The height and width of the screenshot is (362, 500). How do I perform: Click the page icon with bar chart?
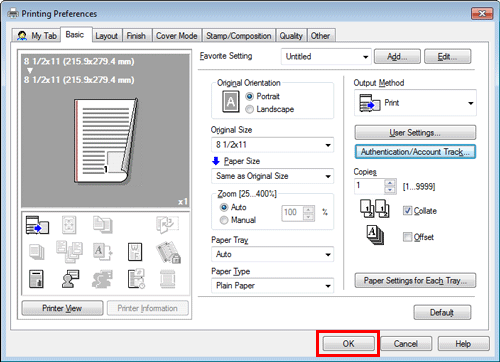[x=36, y=279]
